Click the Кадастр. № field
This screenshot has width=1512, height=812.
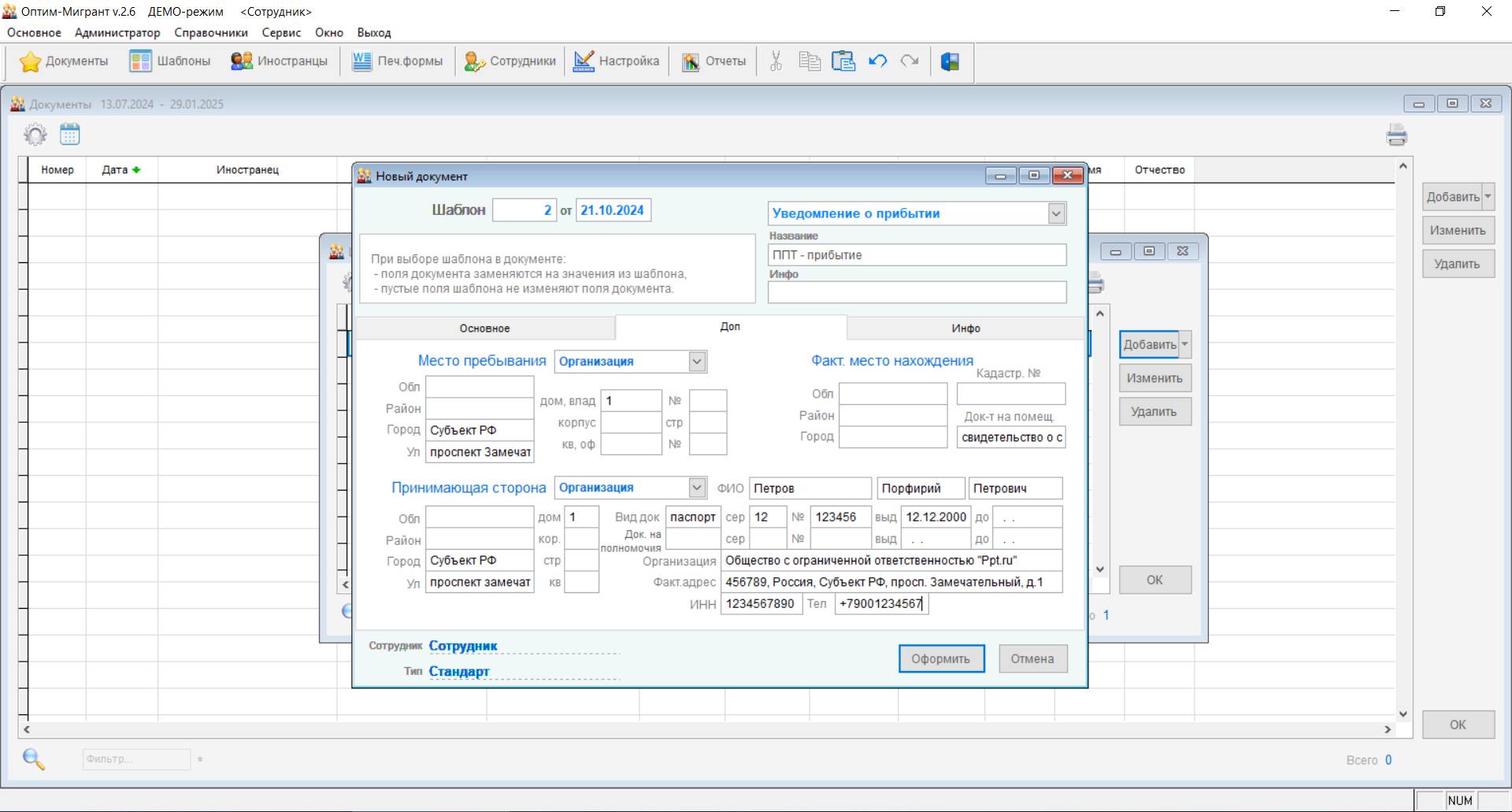(1011, 394)
